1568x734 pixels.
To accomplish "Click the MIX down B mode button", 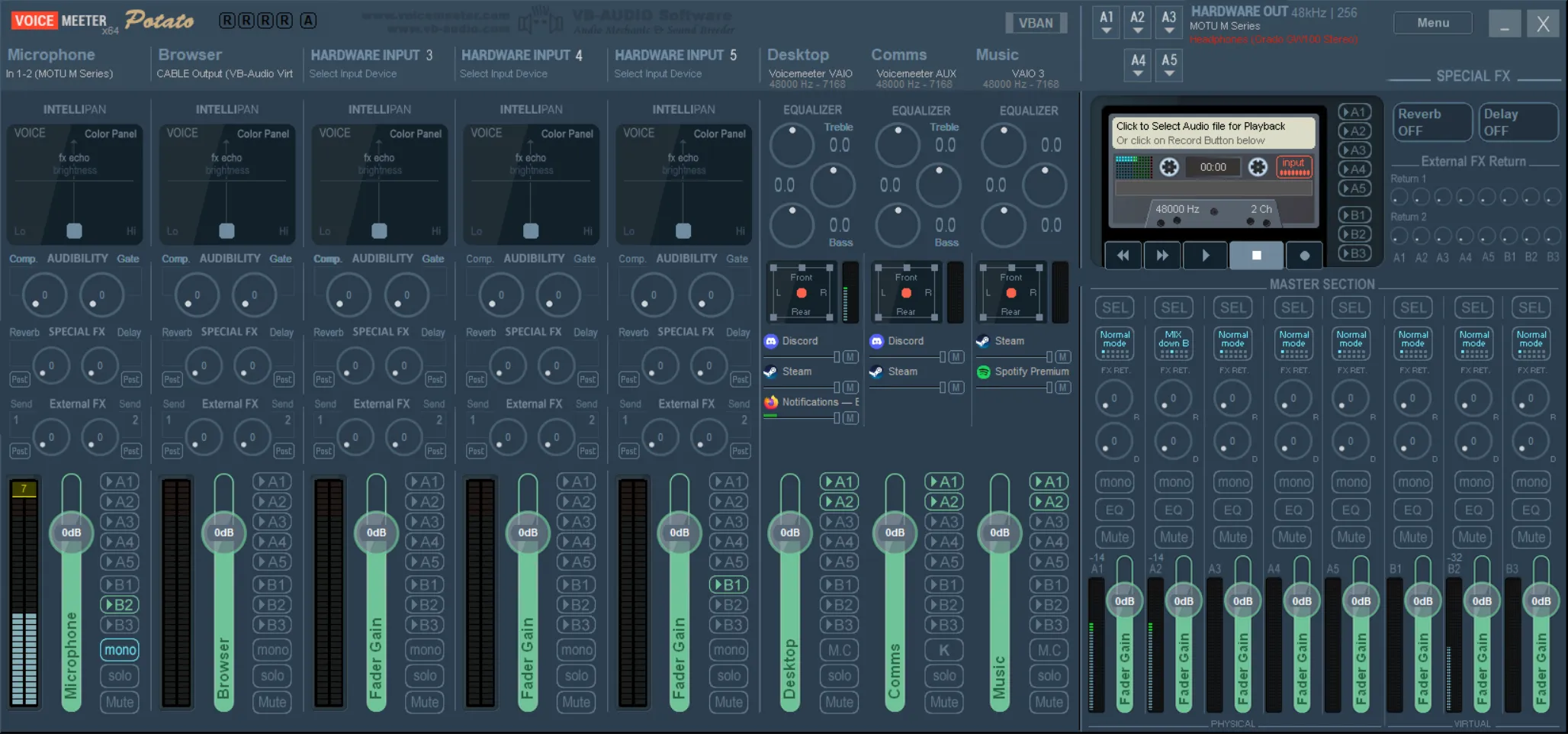I will pyautogui.click(x=1173, y=343).
